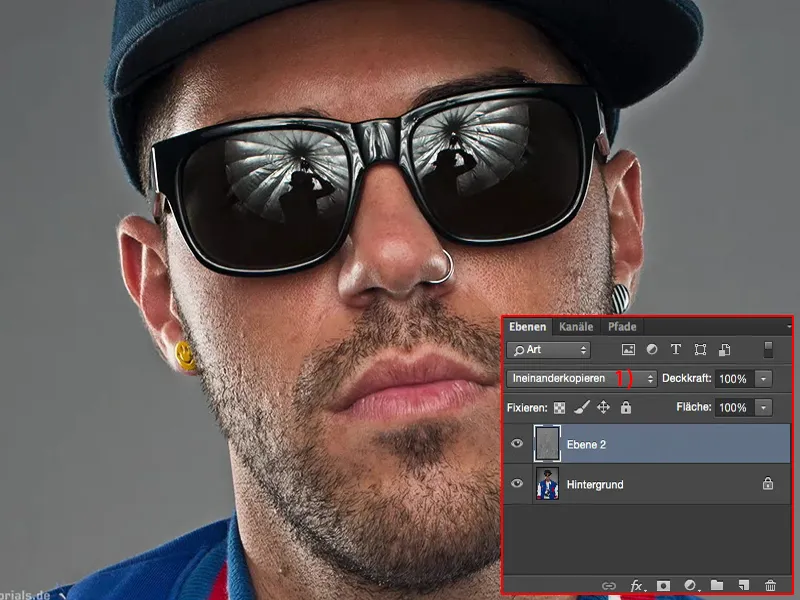
Task: Lock transparent pixels icon next to Fixieren
Action: 560,408
